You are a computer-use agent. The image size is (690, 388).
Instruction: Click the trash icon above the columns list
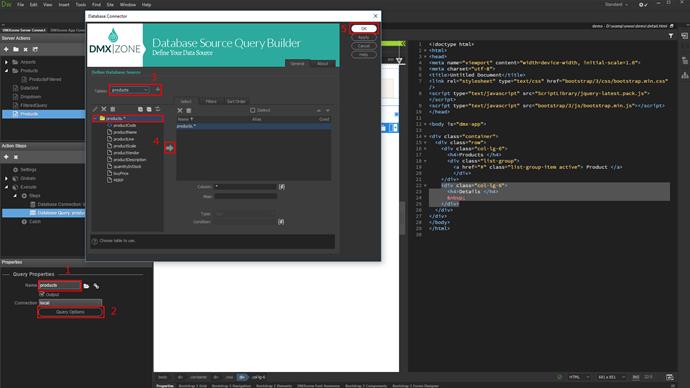pyautogui.click(x=188, y=110)
